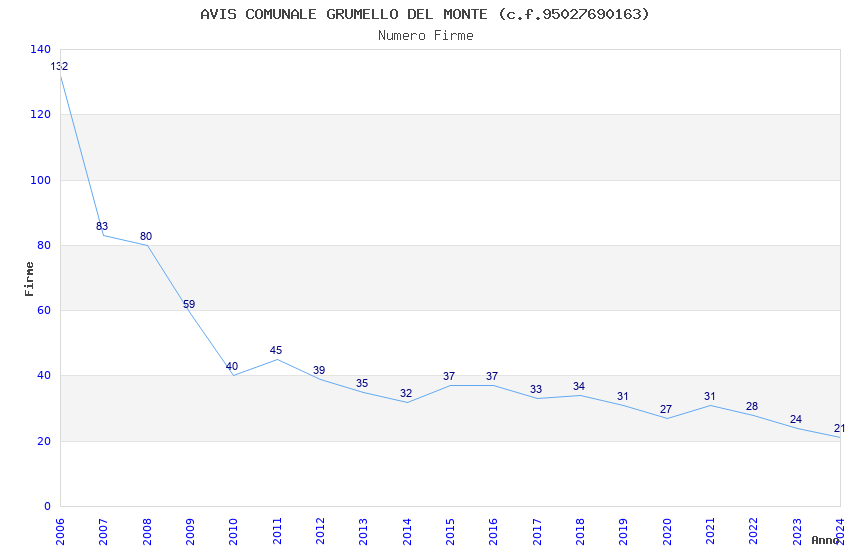Click y-axis tick value 40
Image resolution: width=850 pixels, height=550 pixels.
pyautogui.click(x=44, y=376)
